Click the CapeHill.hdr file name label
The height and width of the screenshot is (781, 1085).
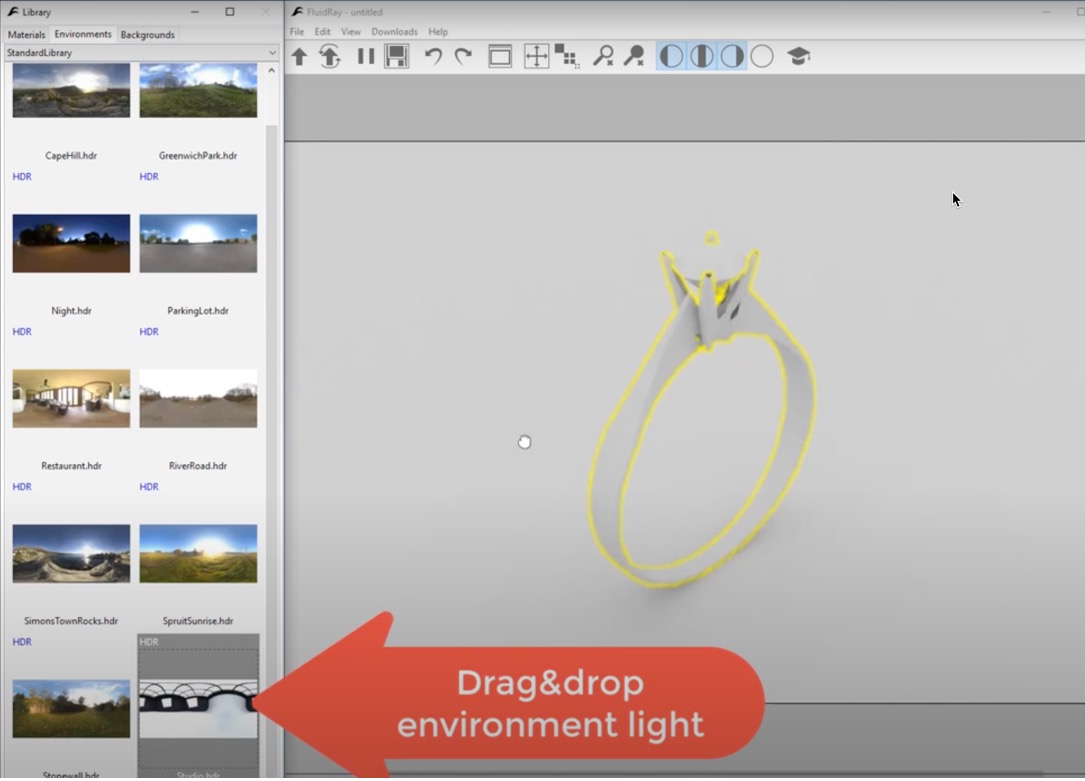[x=71, y=156]
